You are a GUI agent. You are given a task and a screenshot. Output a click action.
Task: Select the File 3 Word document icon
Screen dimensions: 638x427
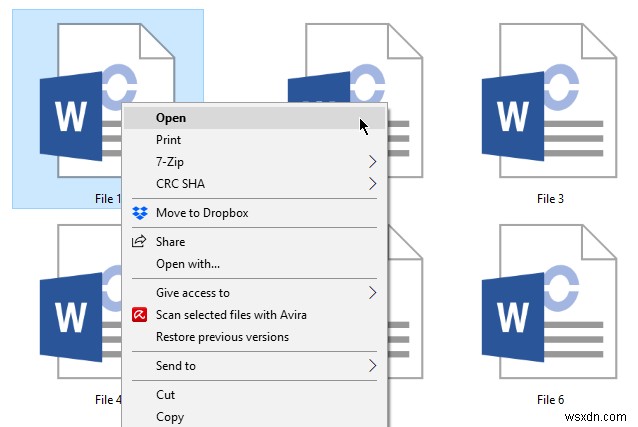pyautogui.click(x=549, y=100)
